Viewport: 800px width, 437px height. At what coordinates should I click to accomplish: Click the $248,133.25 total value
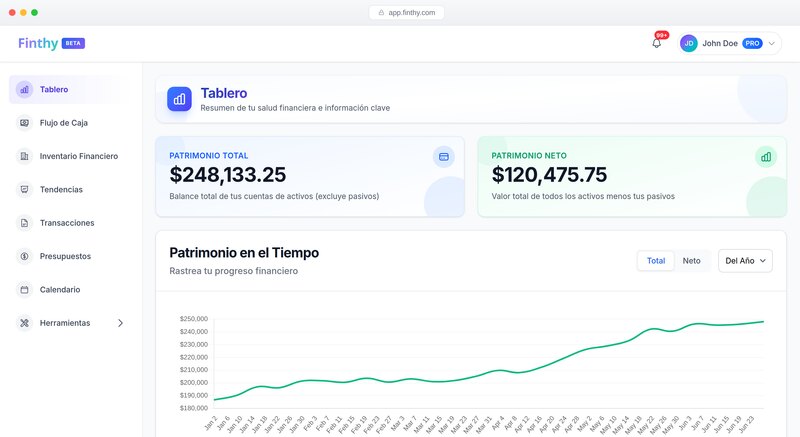coord(228,175)
